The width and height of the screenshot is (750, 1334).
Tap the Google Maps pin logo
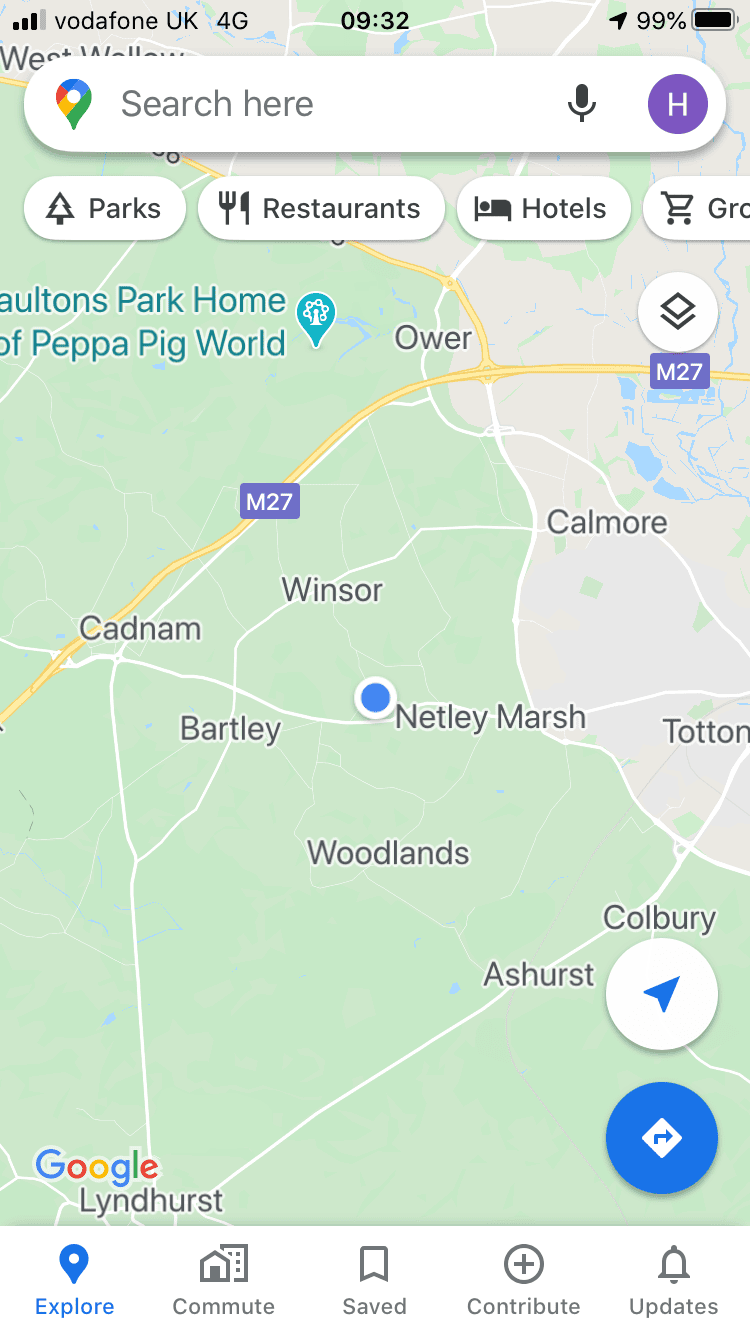coord(74,104)
